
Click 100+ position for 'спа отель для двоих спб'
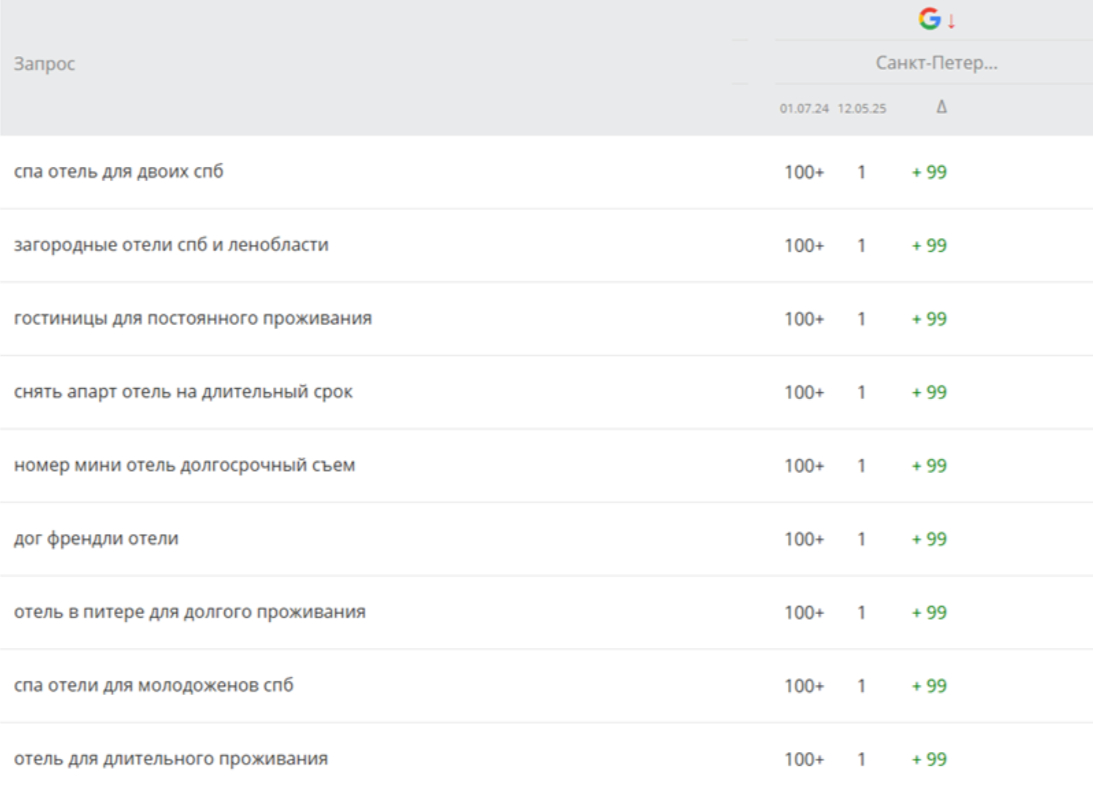[x=804, y=172]
